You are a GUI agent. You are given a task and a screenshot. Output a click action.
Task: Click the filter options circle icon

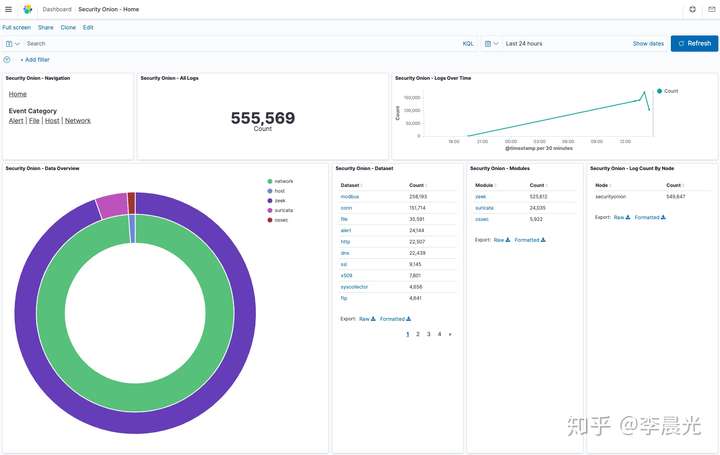point(7,60)
